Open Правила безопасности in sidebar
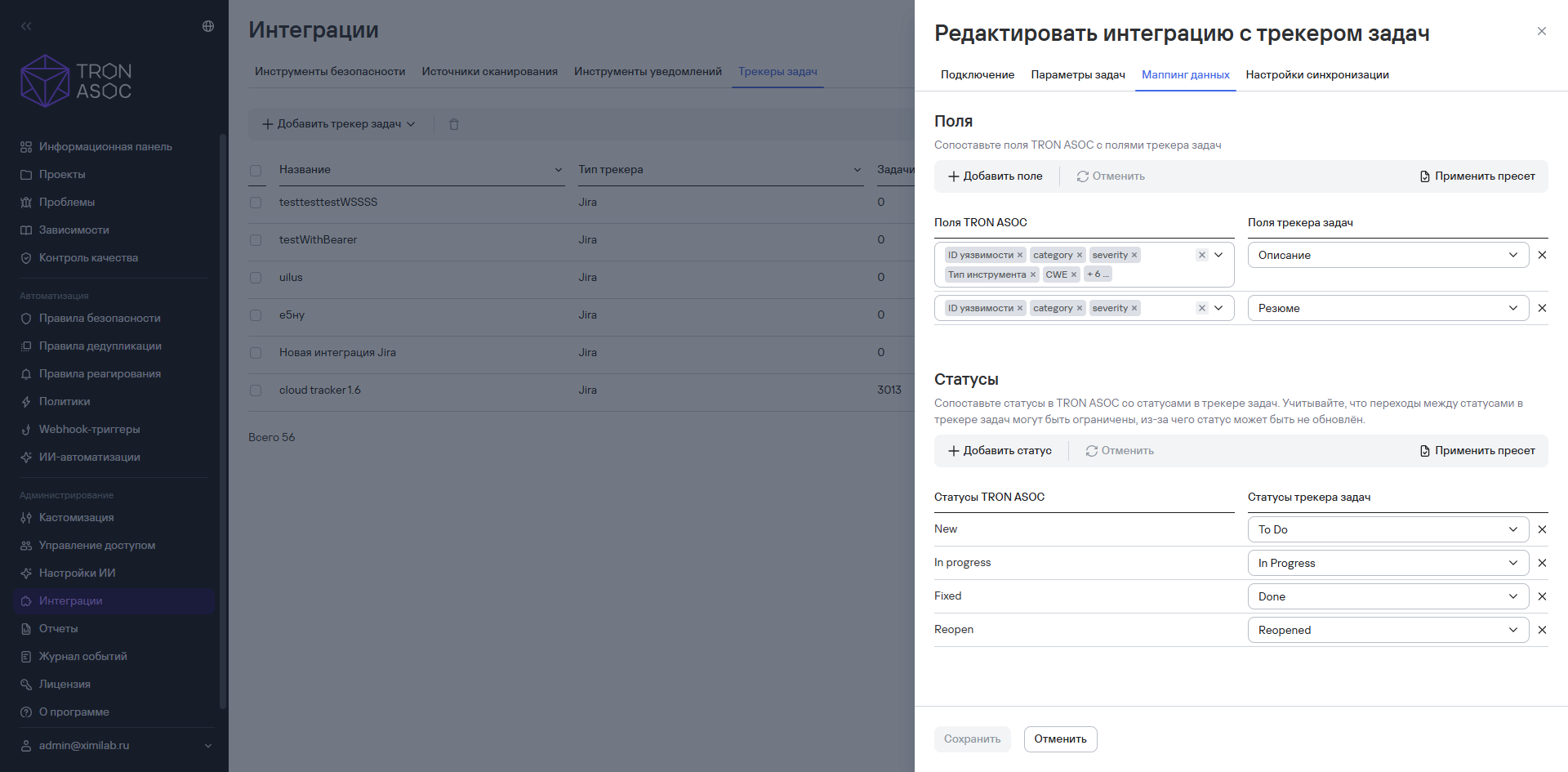This screenshot has height=772, width=1568. pos(100,319)
